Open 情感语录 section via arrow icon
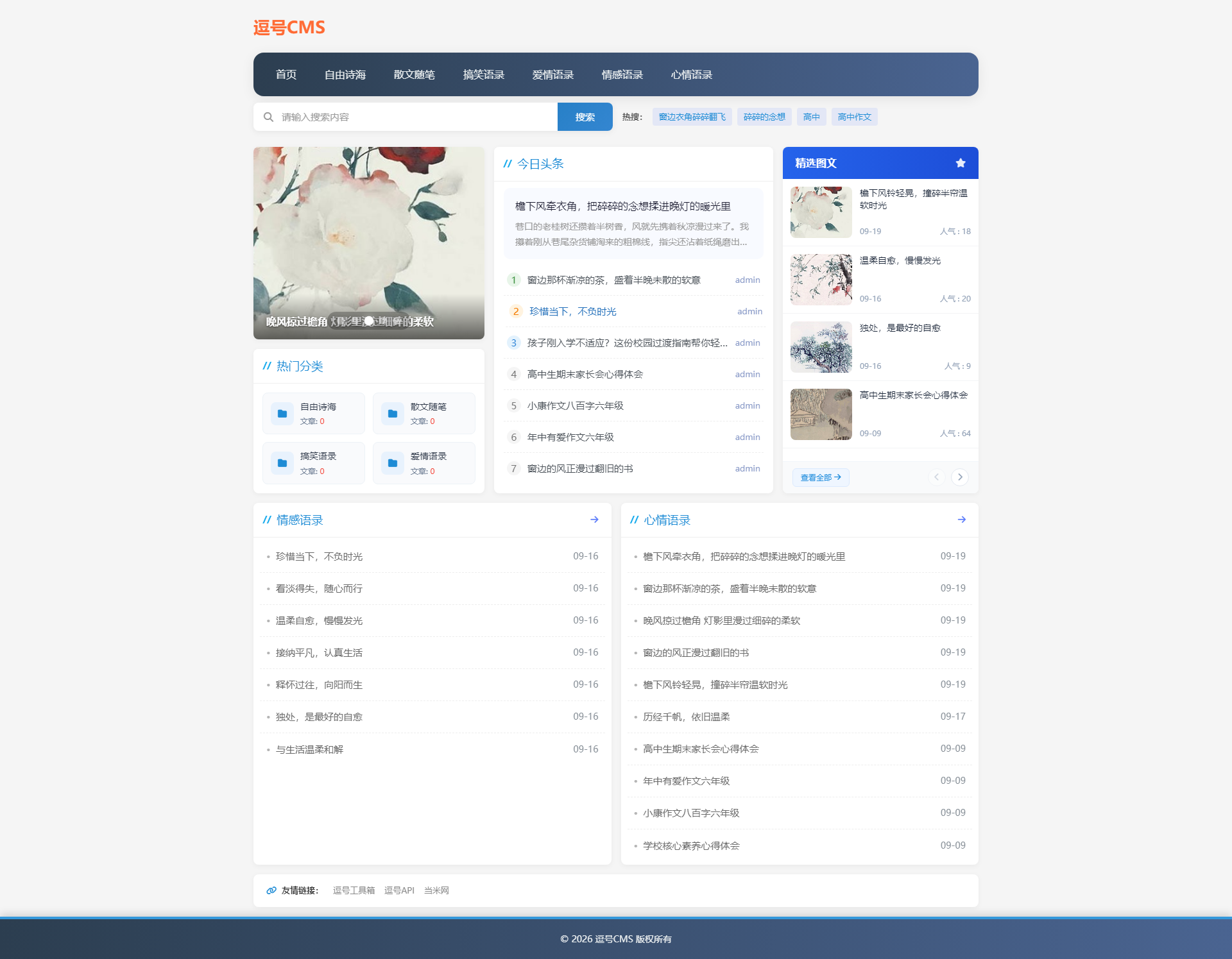The width and height of the screenshot is (1232, 959). click(x=594, y=520)
